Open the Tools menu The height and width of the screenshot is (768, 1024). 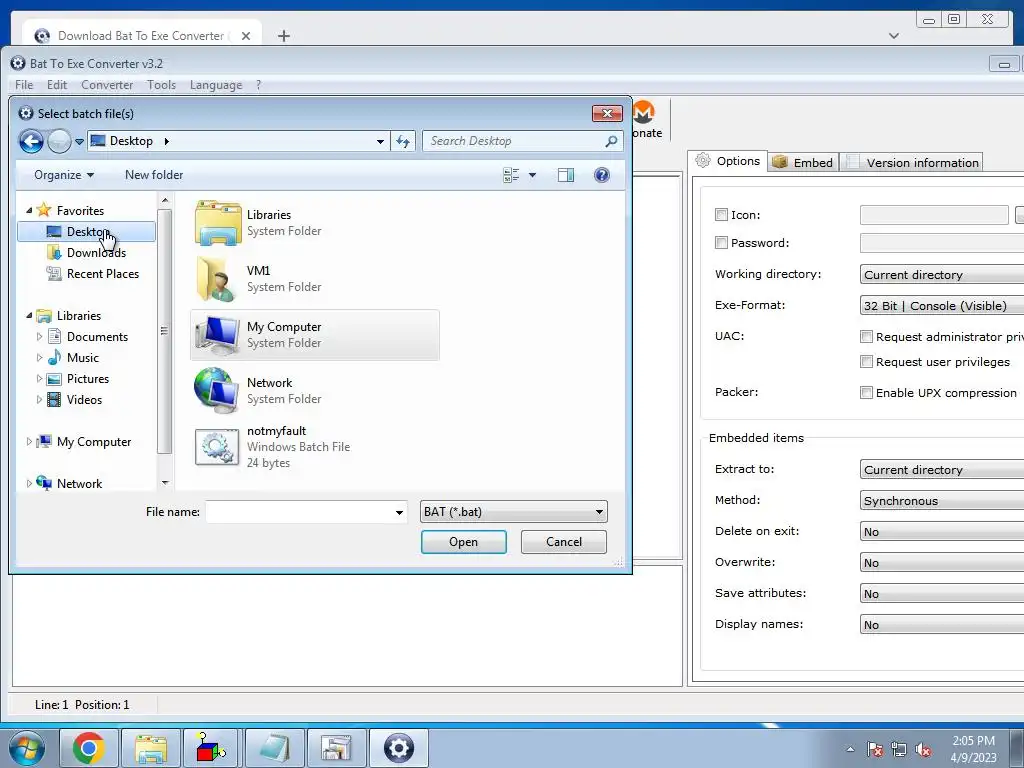pyautogui.click(x=161, y=85)
